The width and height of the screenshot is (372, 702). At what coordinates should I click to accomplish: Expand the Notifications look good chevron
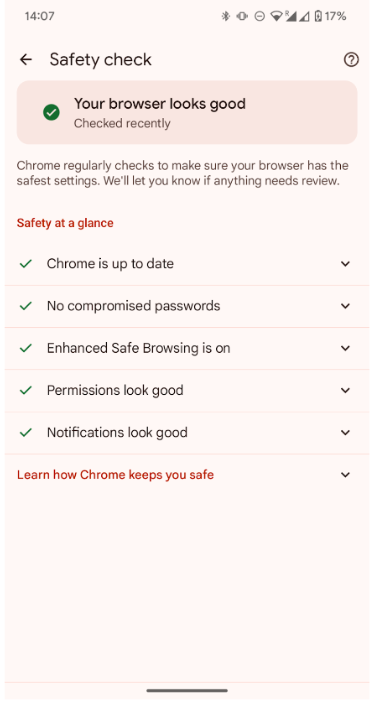(x=345, y=432)
